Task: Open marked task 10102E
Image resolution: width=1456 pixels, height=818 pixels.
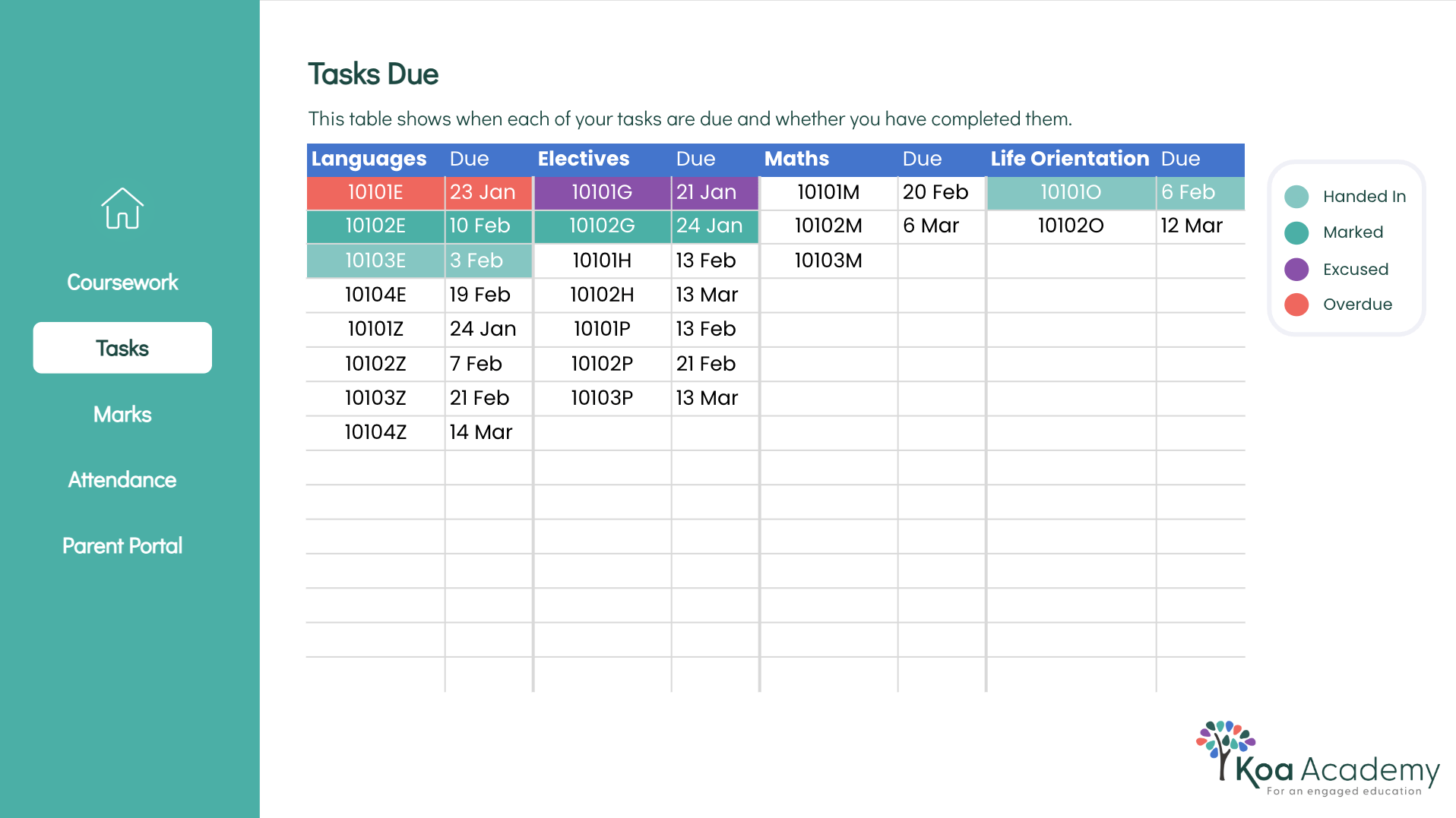Action: [375, 226]
